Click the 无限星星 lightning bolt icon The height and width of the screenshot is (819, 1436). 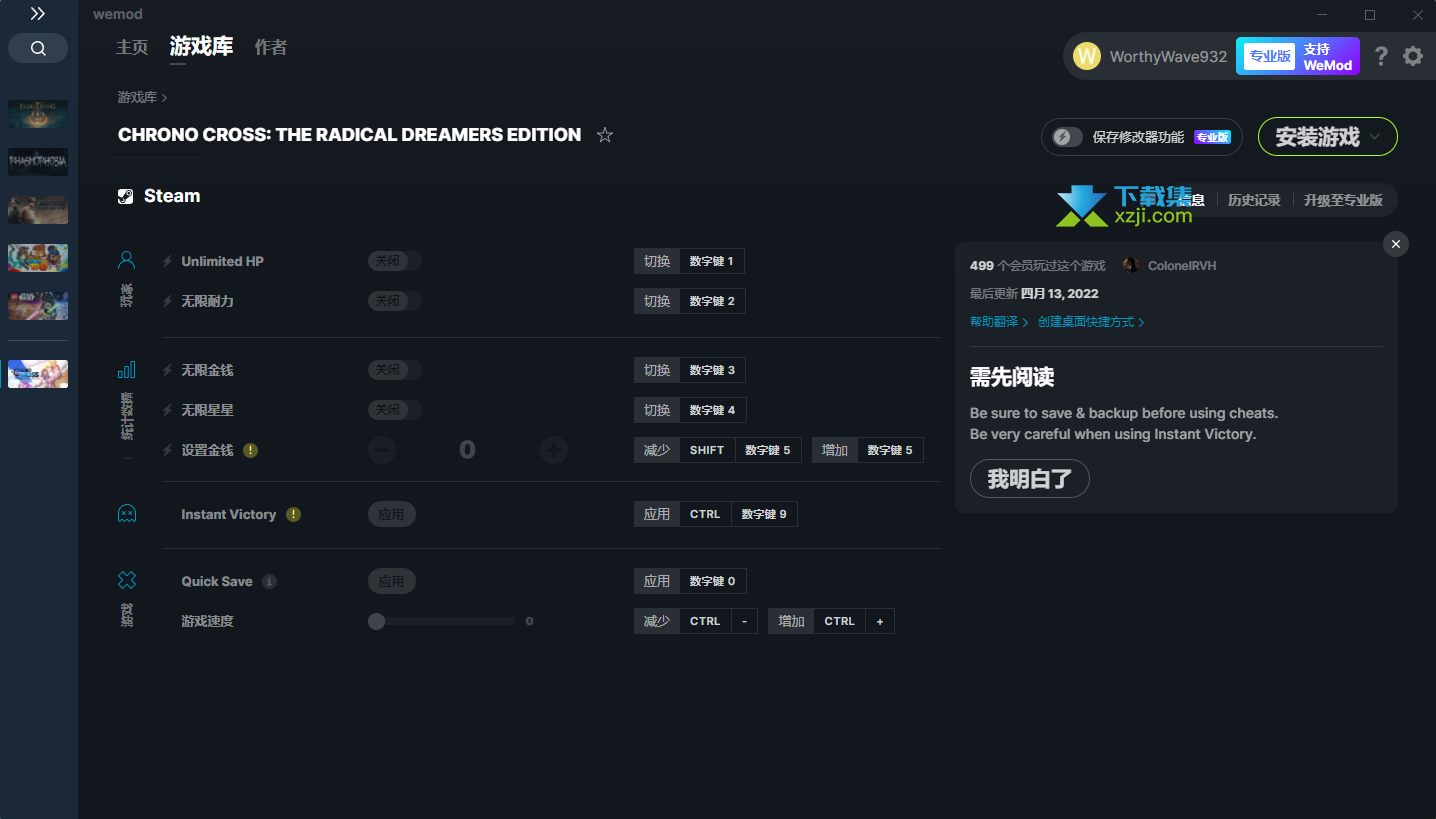[168, 410]
